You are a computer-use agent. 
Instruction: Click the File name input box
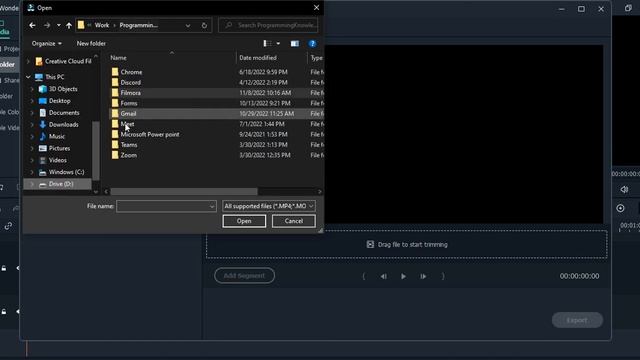(x=162, y=206)
